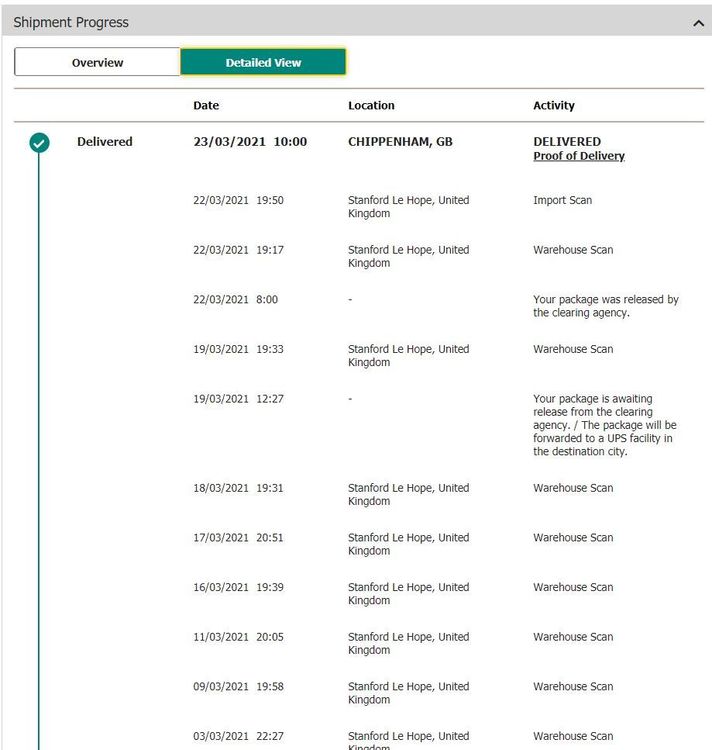The image size is (712, 750).
Task: Select the package released by clearing agency message
Action: (605, 306)
